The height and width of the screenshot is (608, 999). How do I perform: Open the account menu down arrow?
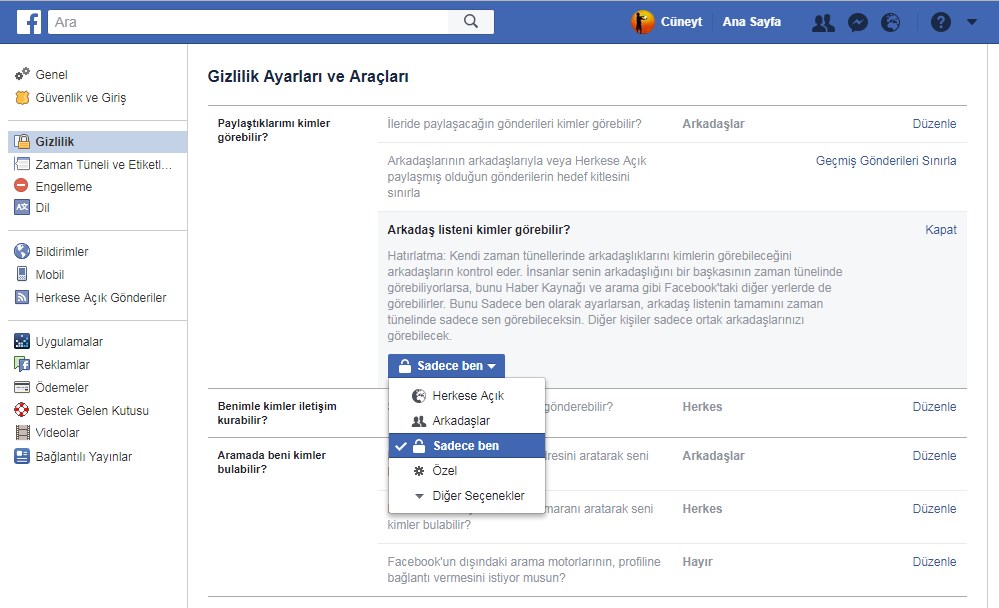(972, 22)
